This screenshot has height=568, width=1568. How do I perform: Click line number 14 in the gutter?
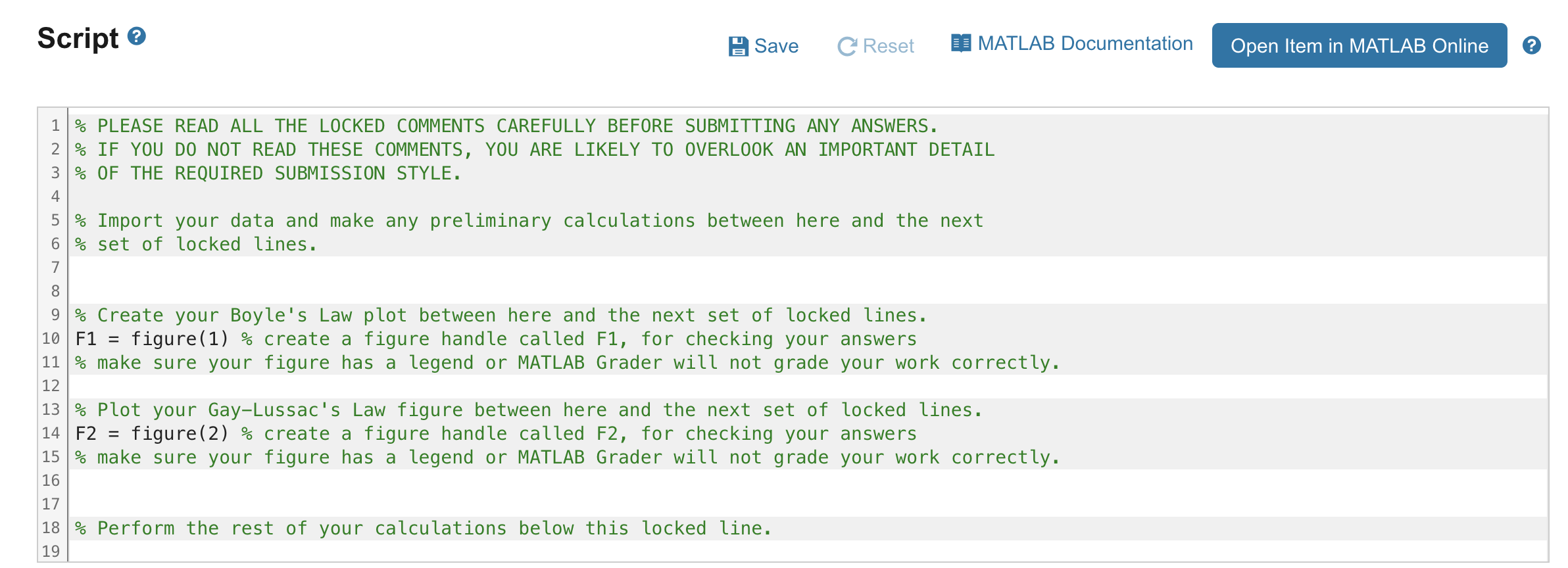tap(51, 433)
